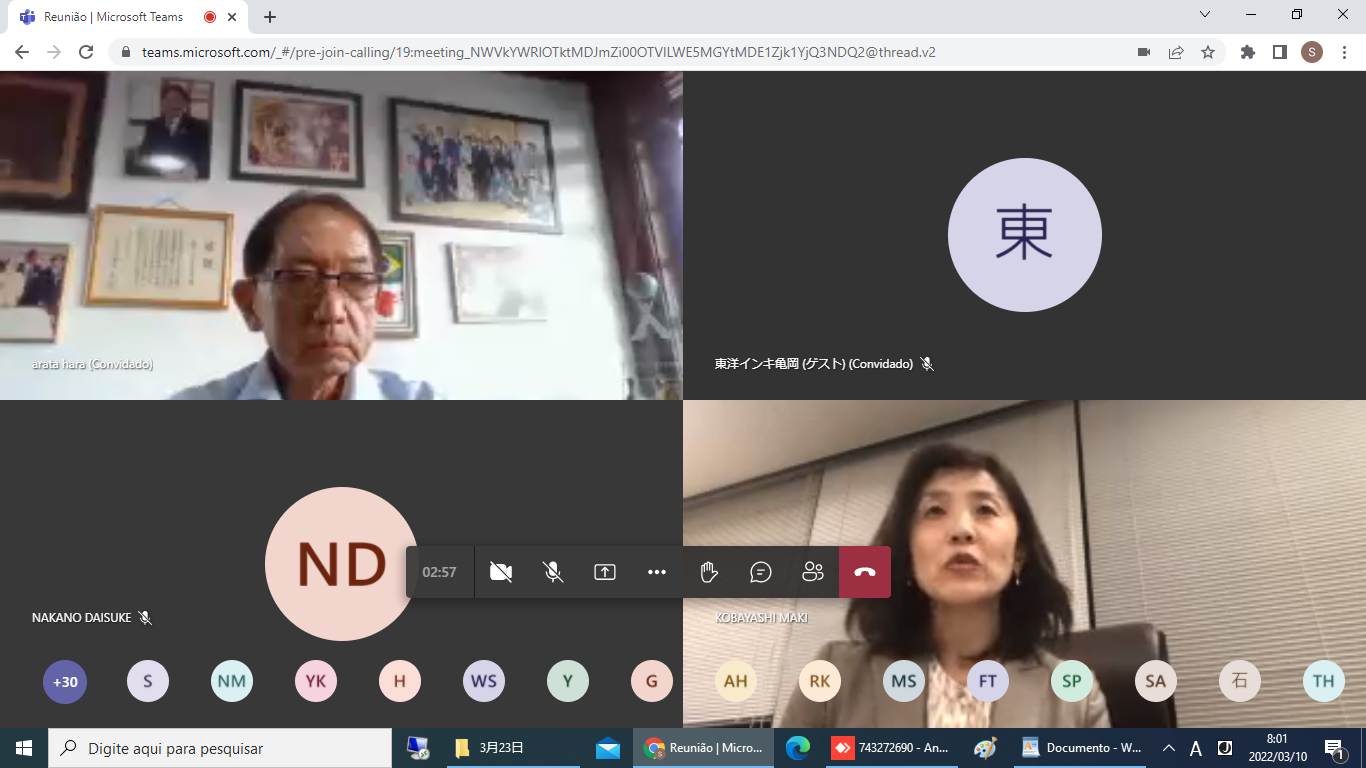Screen dimensions: 1366x768
Task: Turn on camera in meeting toolbar
Action: (x=501, y=572)
